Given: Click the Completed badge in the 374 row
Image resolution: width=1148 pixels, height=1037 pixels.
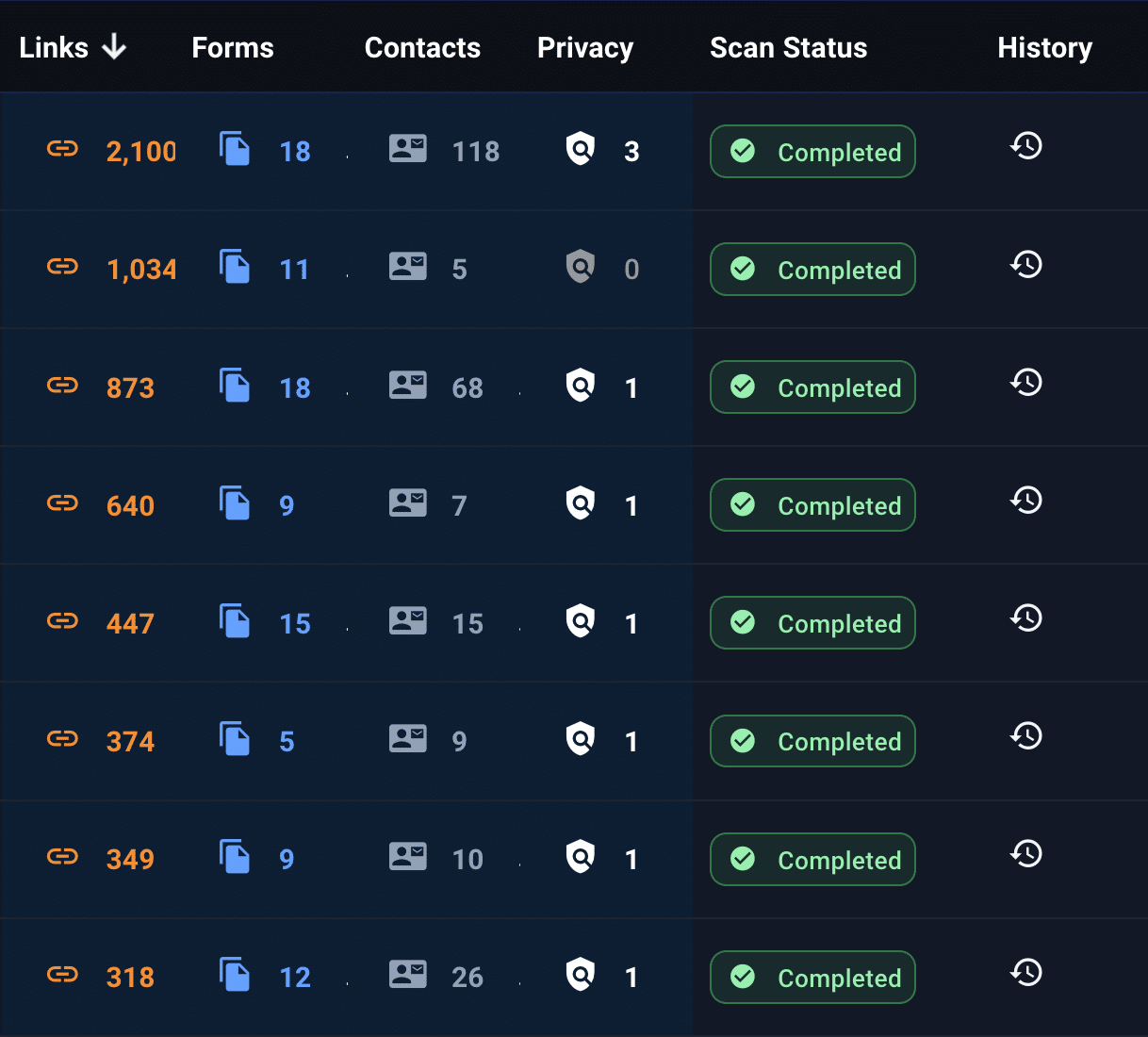Looking at the screenshot, I should pos(812,741).
